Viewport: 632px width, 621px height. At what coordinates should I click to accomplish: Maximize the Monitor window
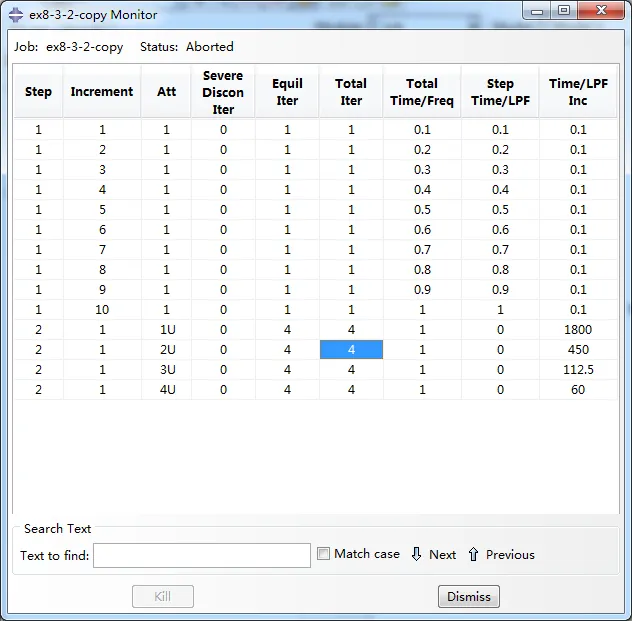coord(564,10)
